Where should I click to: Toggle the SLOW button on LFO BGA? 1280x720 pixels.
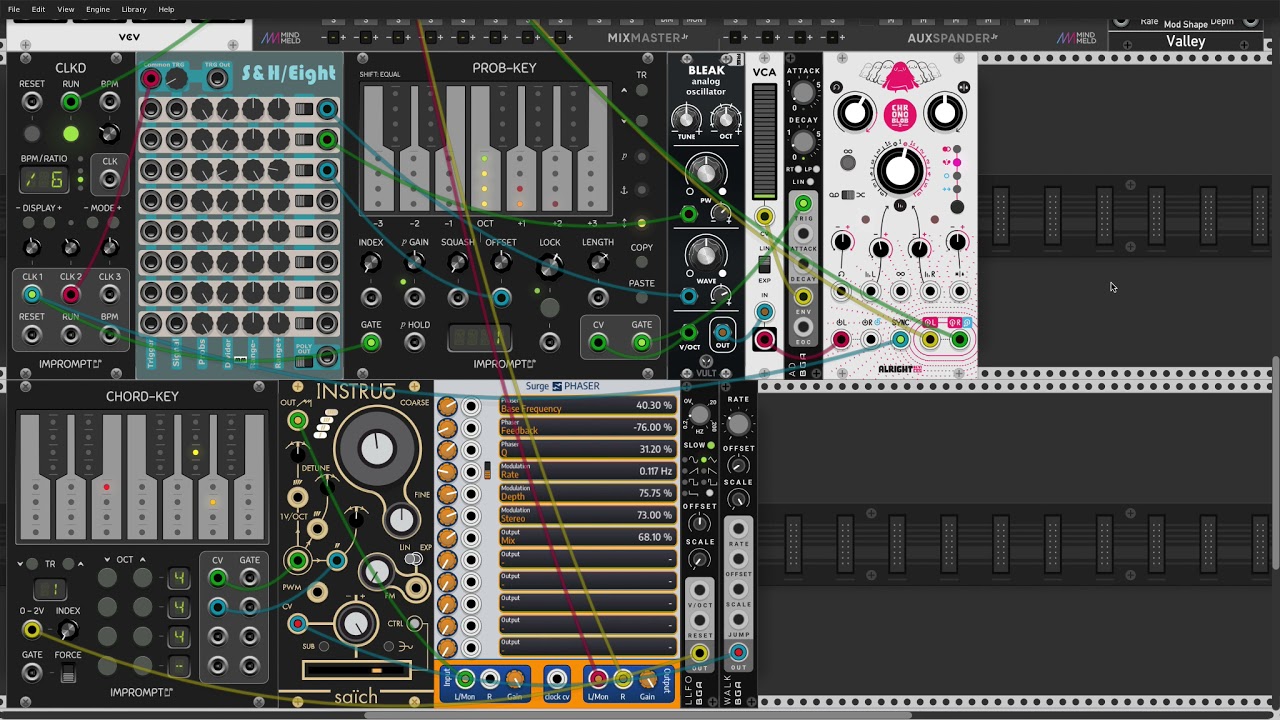[711, 445]
